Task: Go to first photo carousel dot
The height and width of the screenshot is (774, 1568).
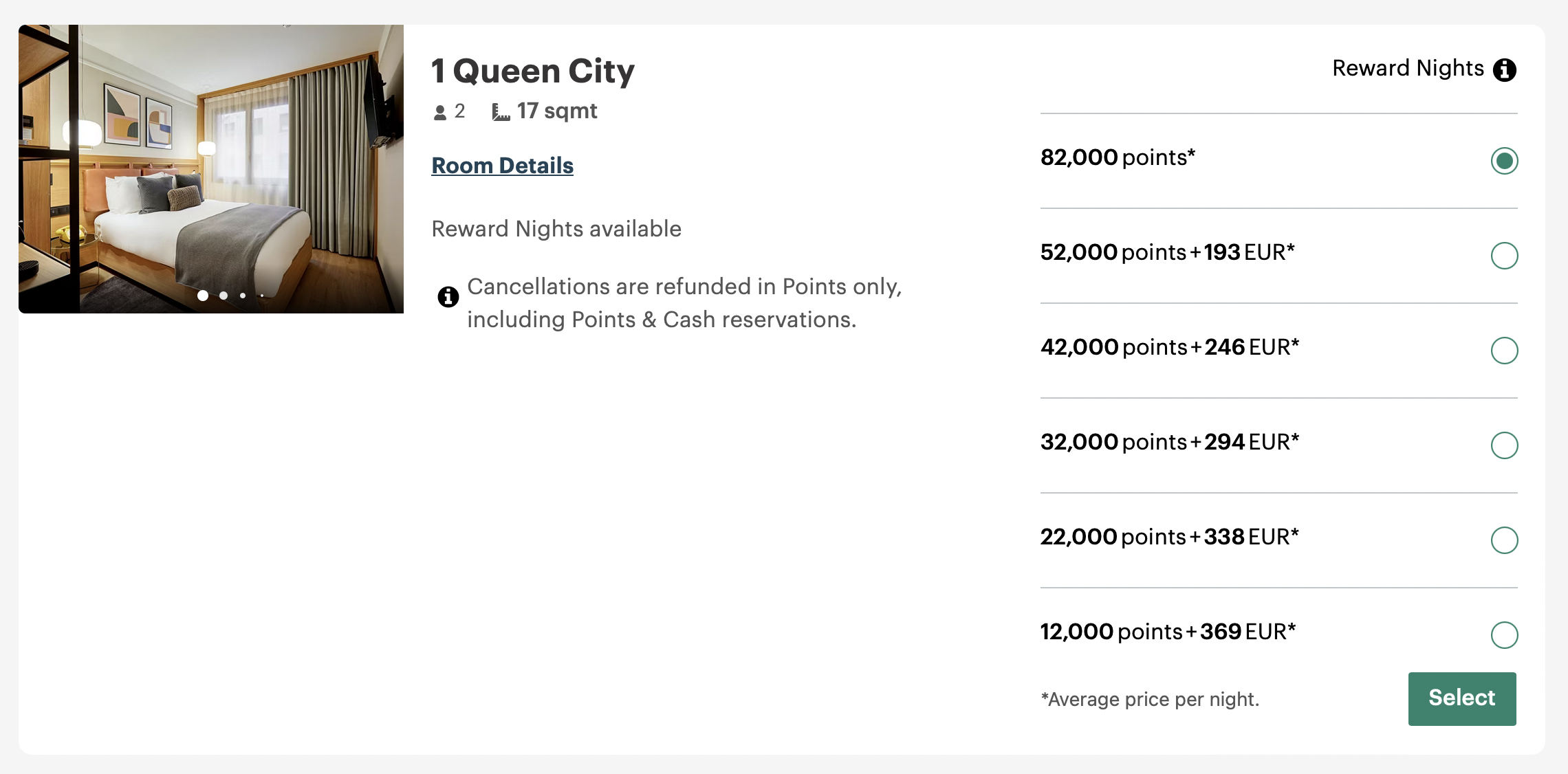Action: tap(203, 296)
